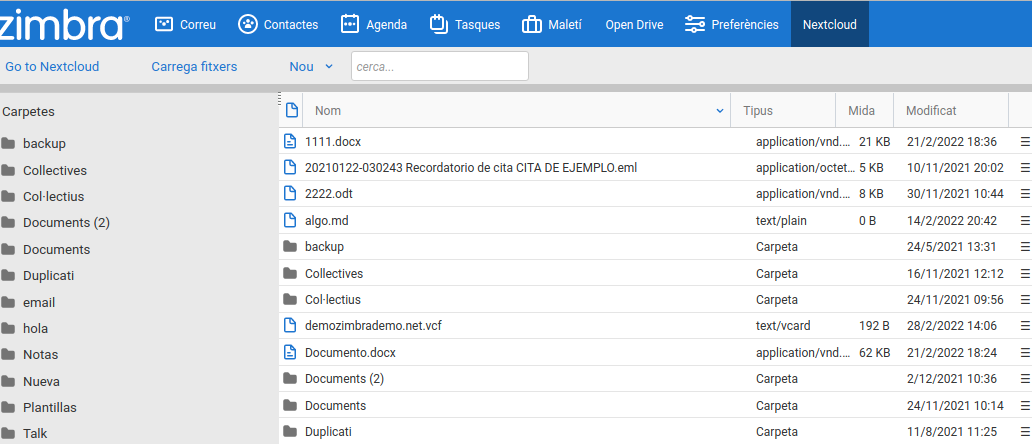Image resolution: width=1032 pixels, height=444 pixels.
Task: Click the Correu mail icon
Action: tap(163, 24)
